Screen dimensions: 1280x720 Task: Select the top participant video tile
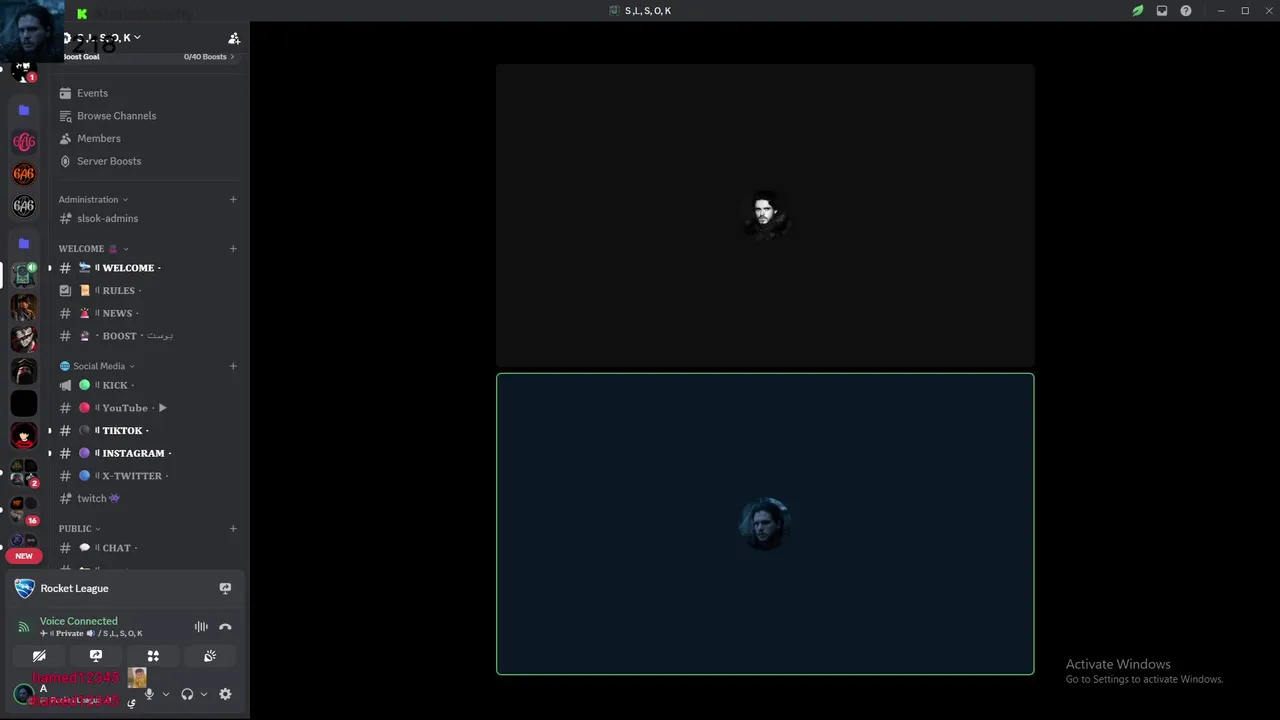point(765,215)
